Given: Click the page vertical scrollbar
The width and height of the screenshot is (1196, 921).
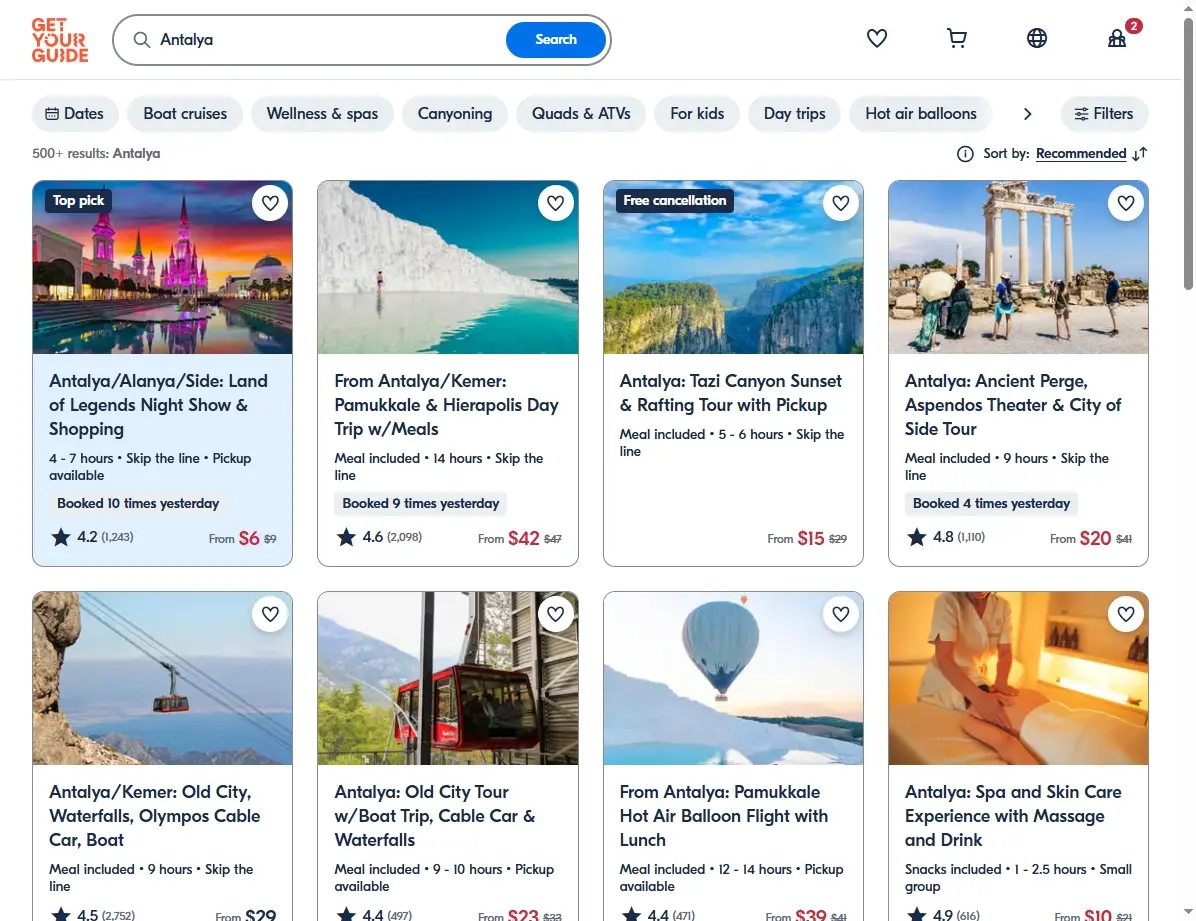Looking at the screenshot, I should [x=1188, y=153].
